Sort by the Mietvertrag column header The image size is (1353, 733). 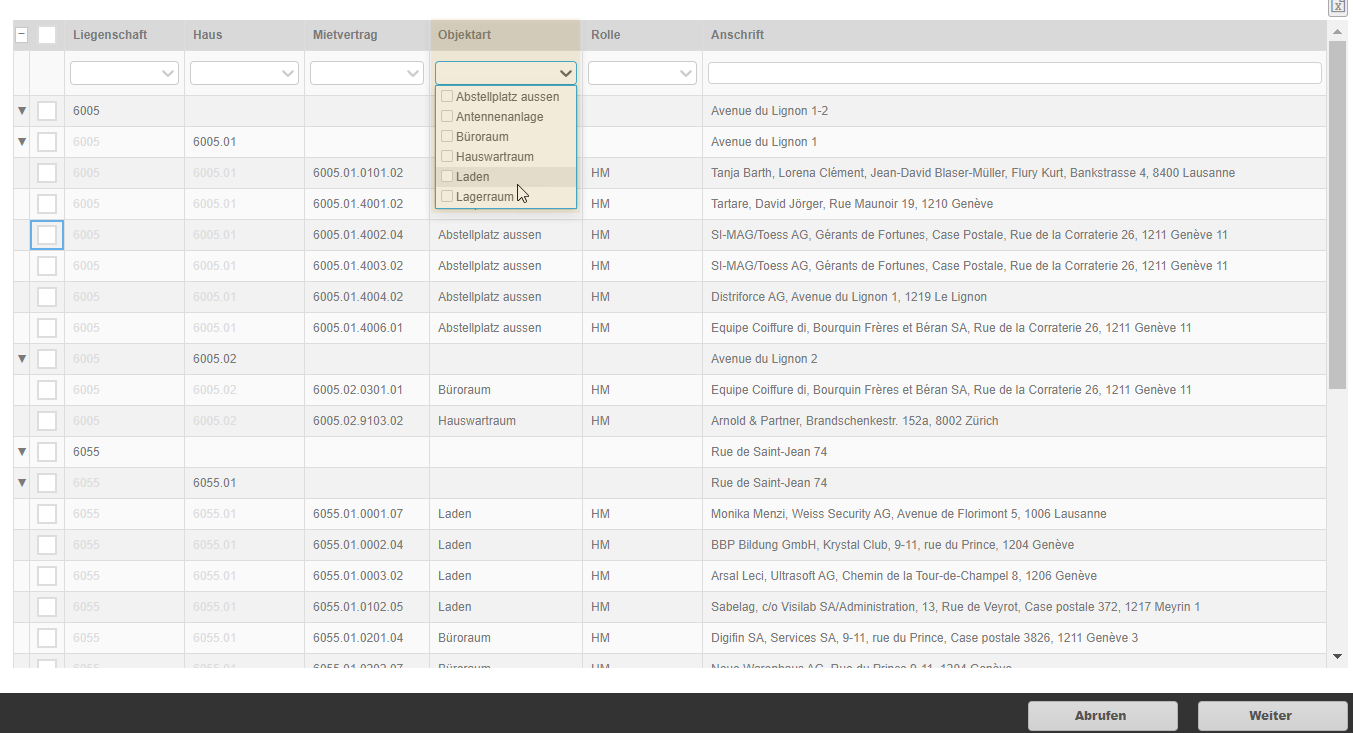(x=345, y=35)
